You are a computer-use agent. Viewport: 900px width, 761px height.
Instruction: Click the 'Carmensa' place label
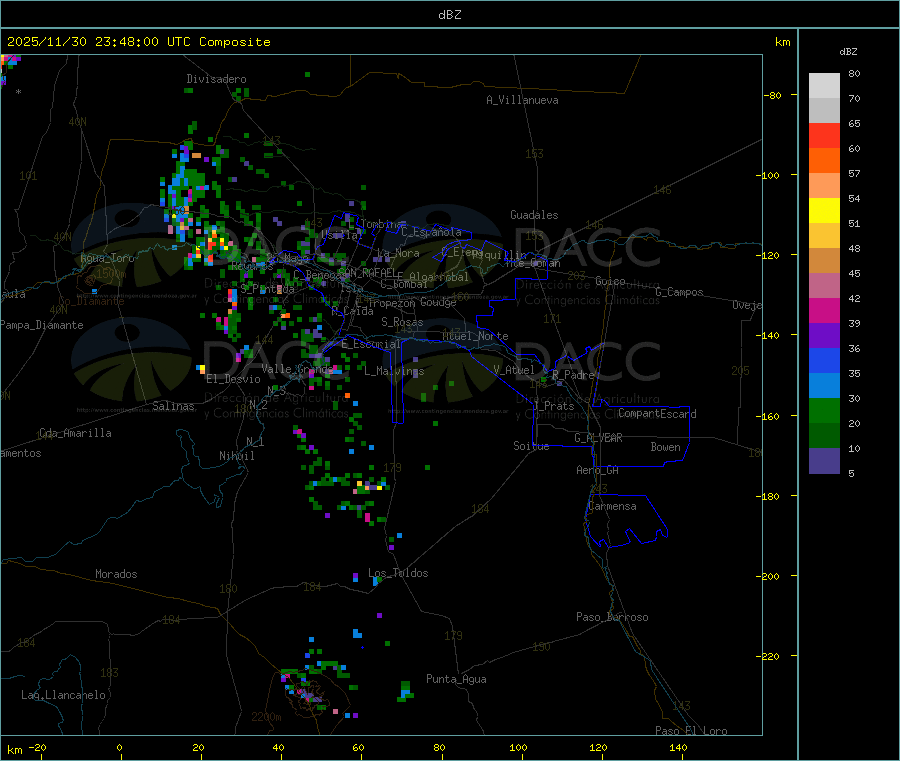click(612, 506)
